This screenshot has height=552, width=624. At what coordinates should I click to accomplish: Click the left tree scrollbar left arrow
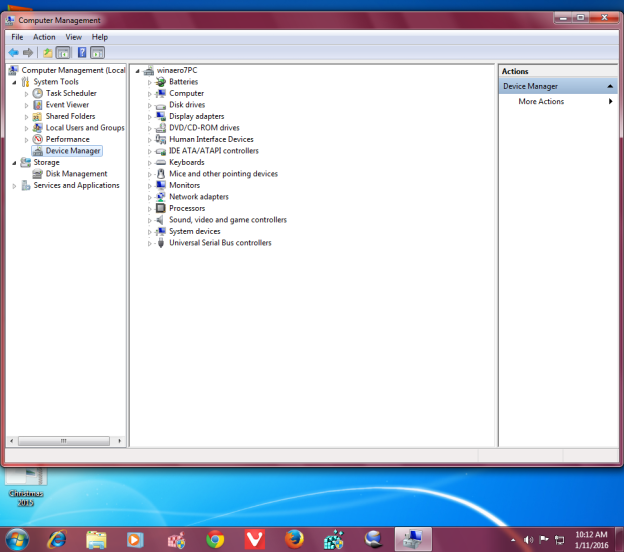(x=12, y=441)
